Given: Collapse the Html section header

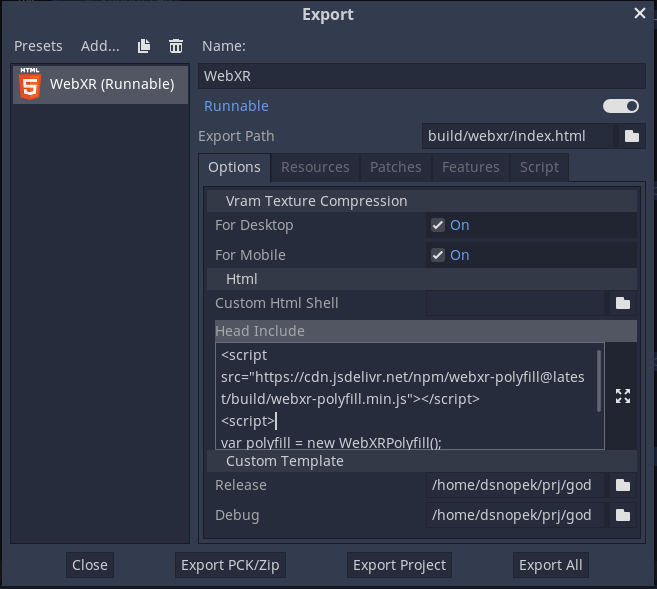Looking at the screenshot, I should pos(422,279).
